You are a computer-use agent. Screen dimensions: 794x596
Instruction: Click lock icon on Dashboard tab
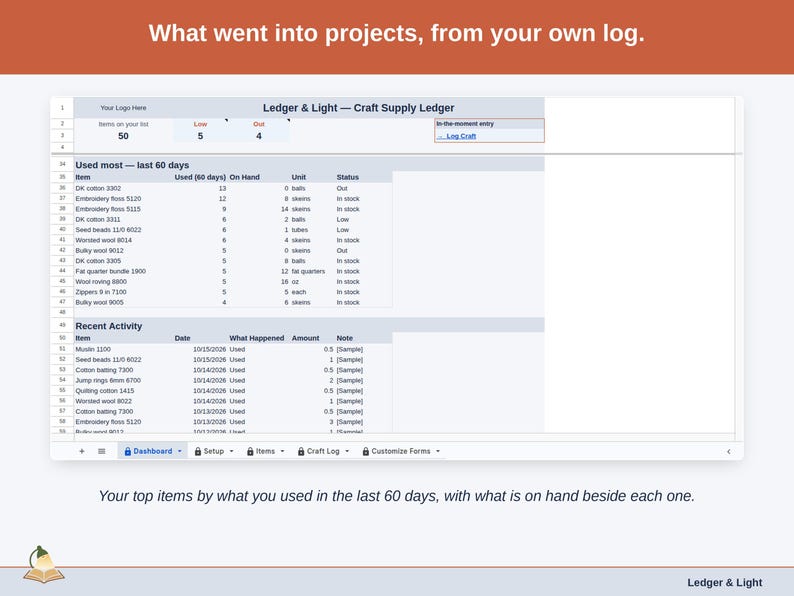point(128,451)
